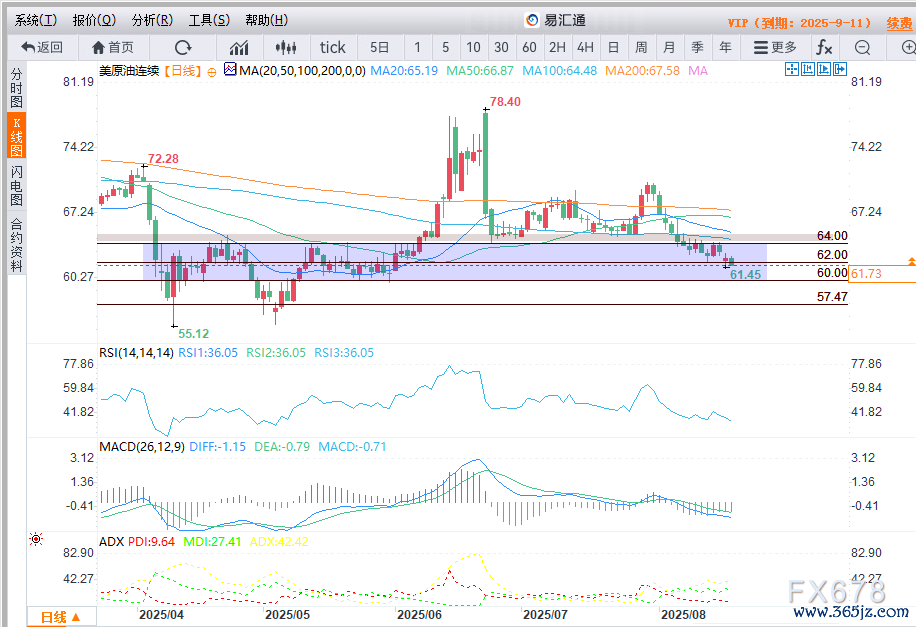This screenshot has width=916, height=627.
Task: Switch to candlestick chart icon
Action: tap(287, 47)
